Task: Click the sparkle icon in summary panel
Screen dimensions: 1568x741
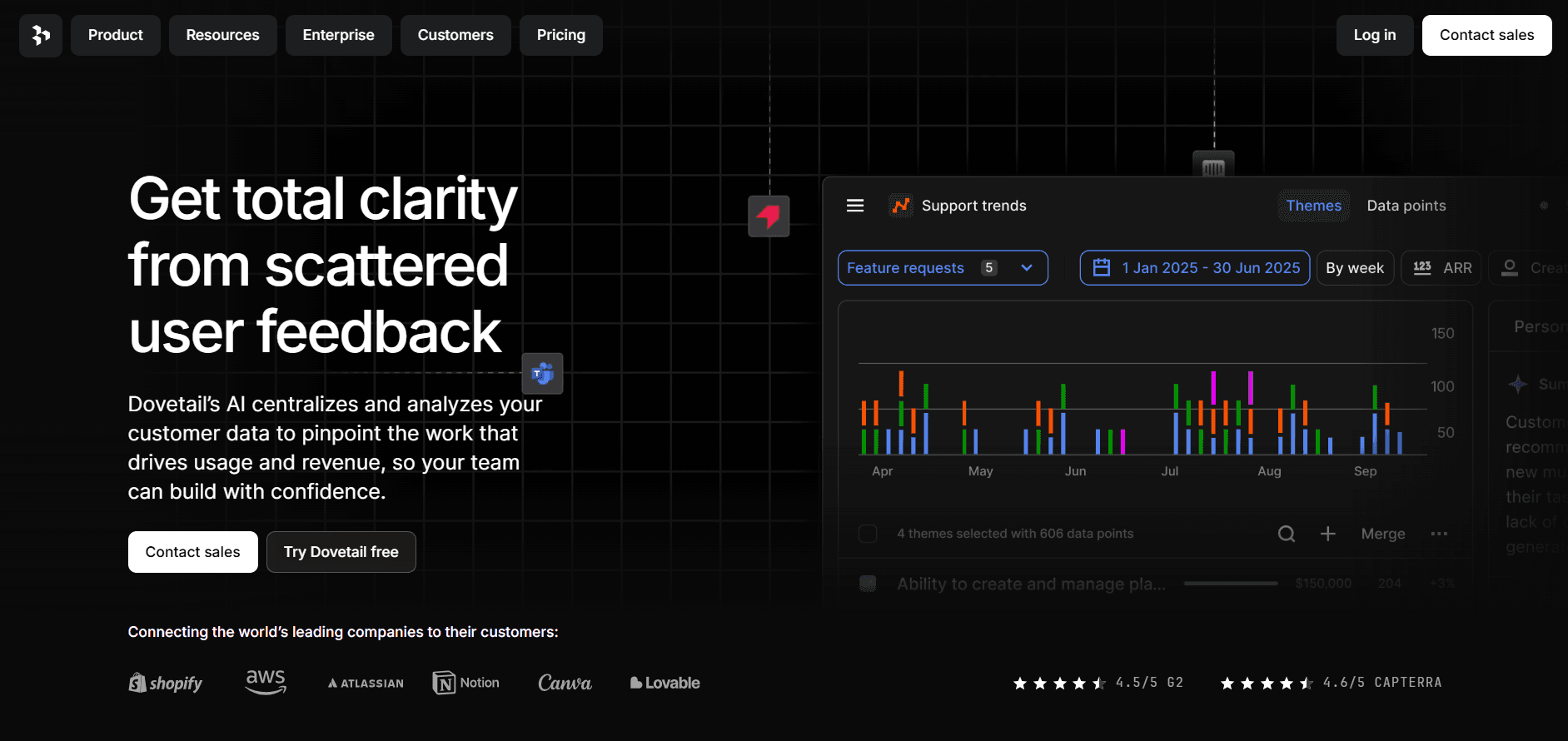Action: pos(1518,384)
